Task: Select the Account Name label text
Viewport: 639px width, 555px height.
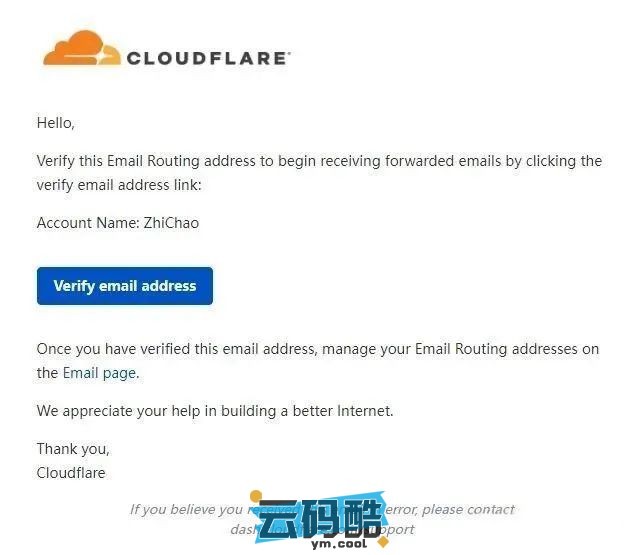Action: pos(86,223)
